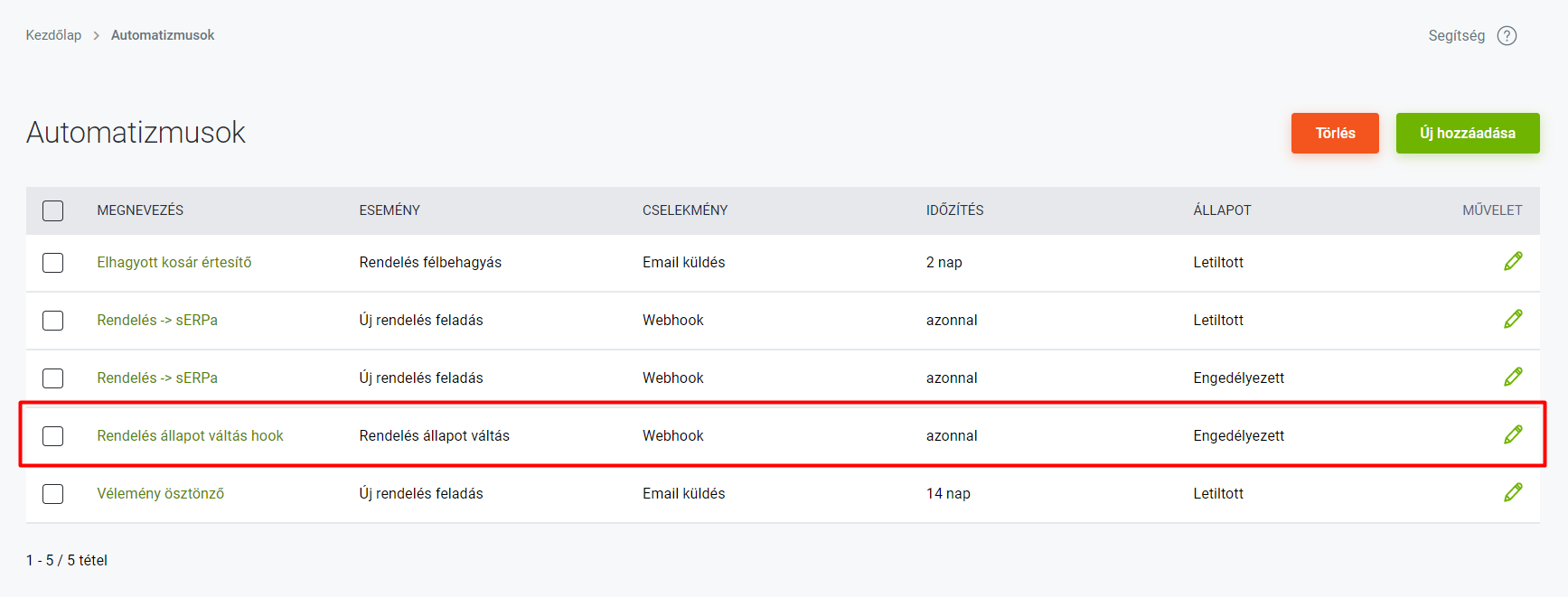Check the Elhagyott kosár értesítő row checkbox
The height and width of the screenshot is (597, 1568).
pyautogui.click(x=53, y=263)
